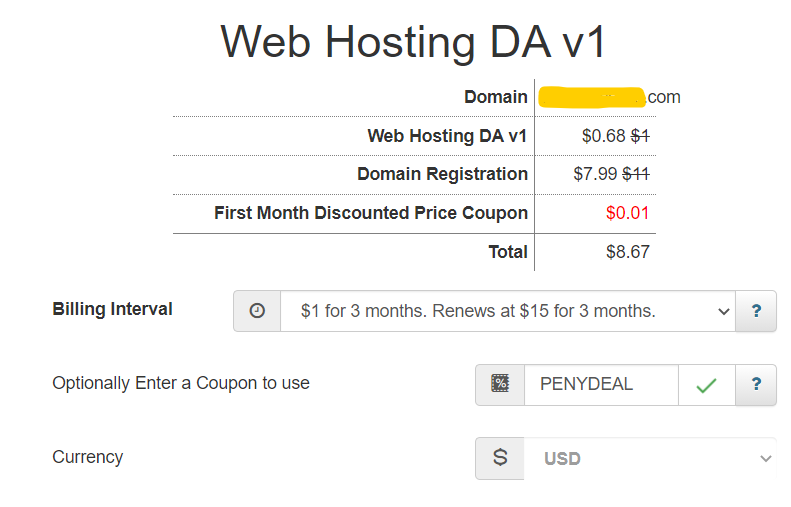Viewport: 791px width, 507px height.
Task: Click the Currency label
Action: tap(88, 457)
